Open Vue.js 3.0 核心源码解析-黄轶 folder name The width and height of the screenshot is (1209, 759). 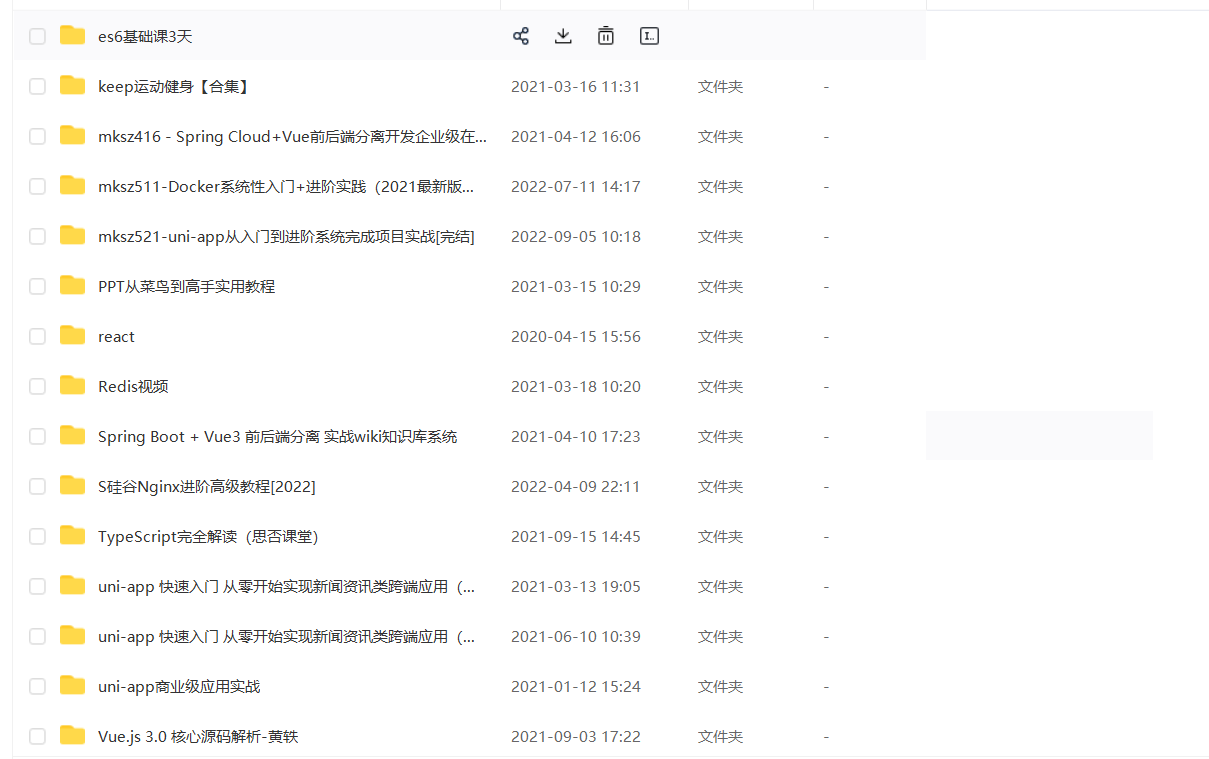point(198,737)
